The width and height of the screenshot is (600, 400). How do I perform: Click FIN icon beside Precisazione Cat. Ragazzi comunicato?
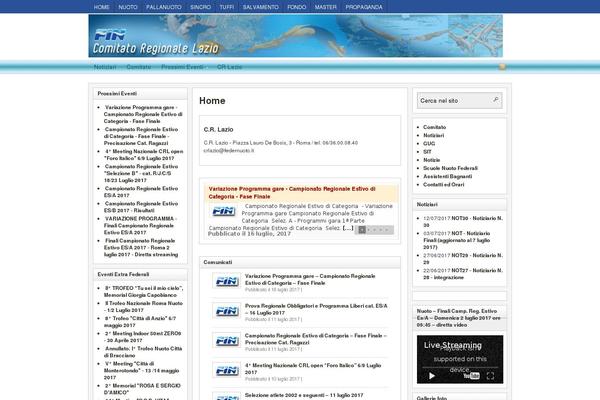pyautogui.click(x=227, y=340)
